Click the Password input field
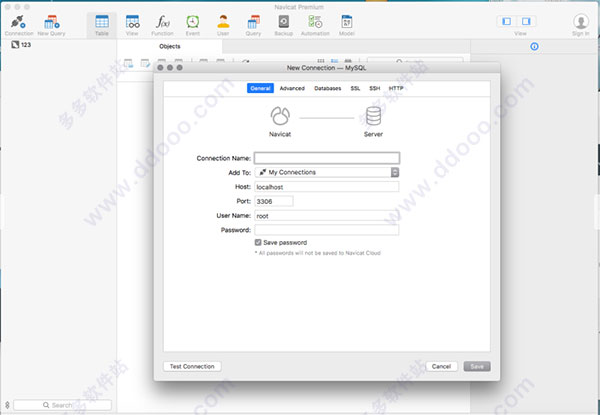 click(x=327, y=230)
